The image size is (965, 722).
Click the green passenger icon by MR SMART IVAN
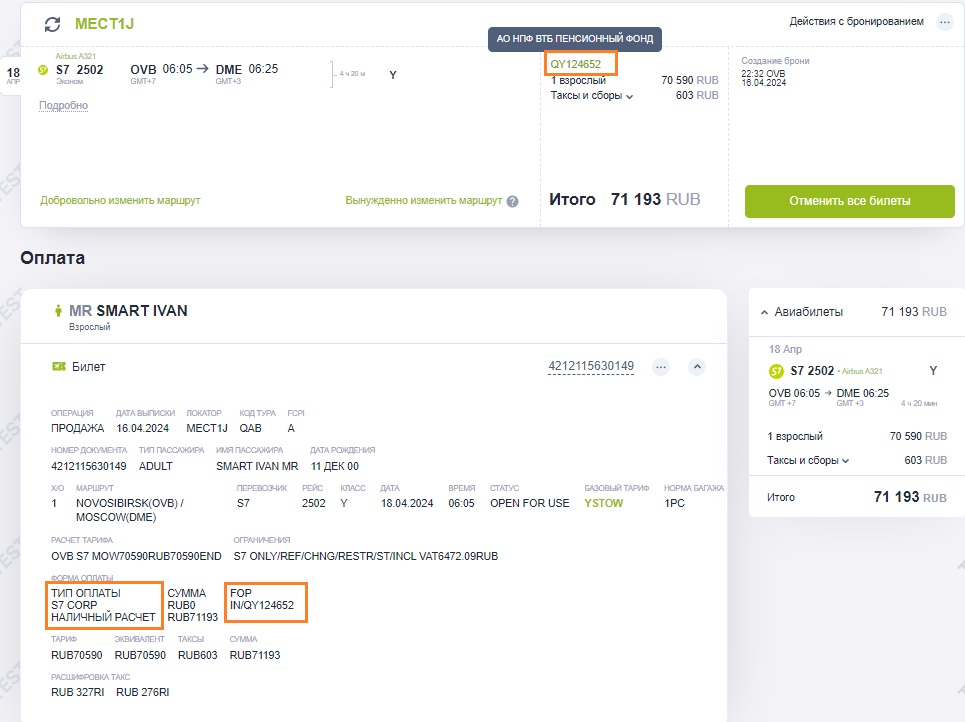point(58,311)
